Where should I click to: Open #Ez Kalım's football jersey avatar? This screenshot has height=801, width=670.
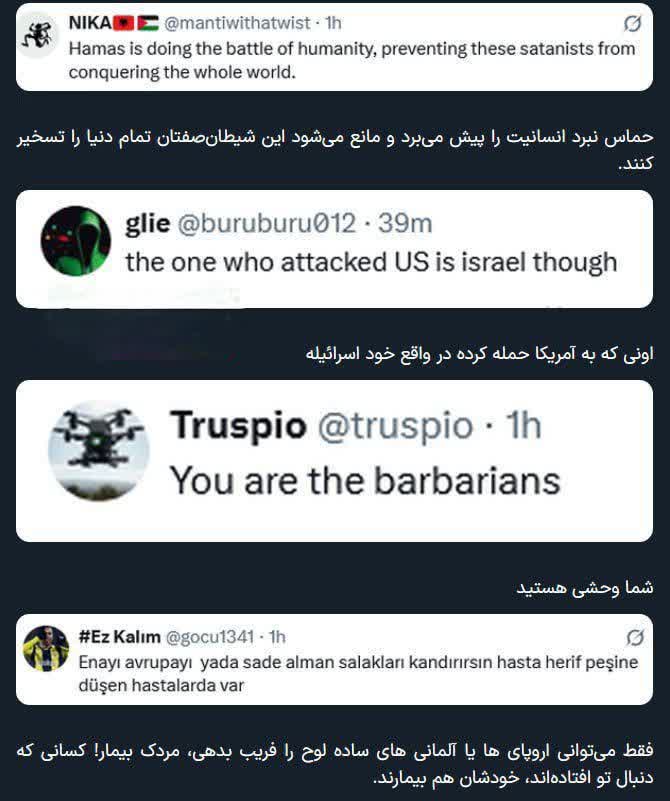[x=46, y=648]
